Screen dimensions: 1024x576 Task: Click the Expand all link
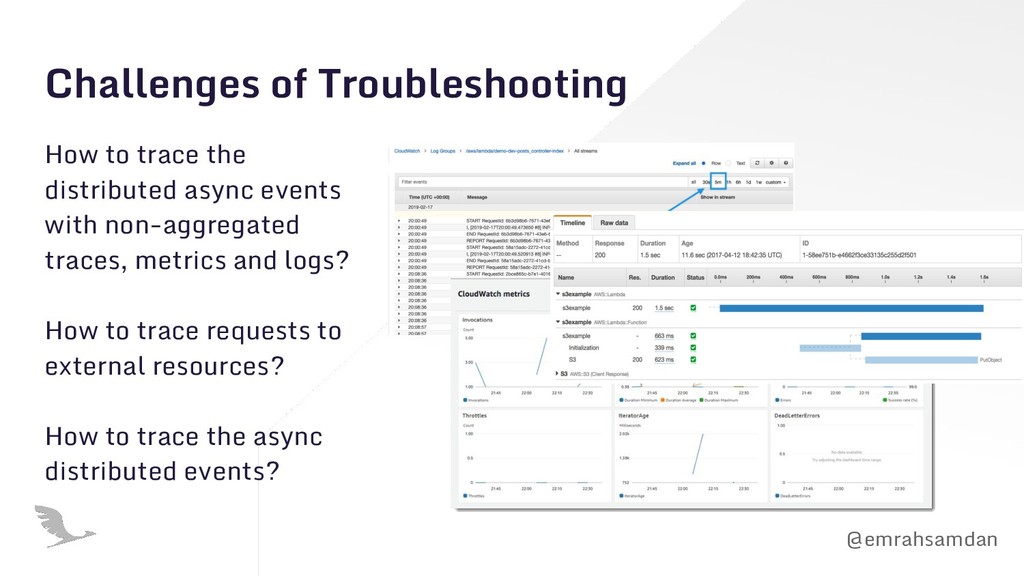click(684, 163)
